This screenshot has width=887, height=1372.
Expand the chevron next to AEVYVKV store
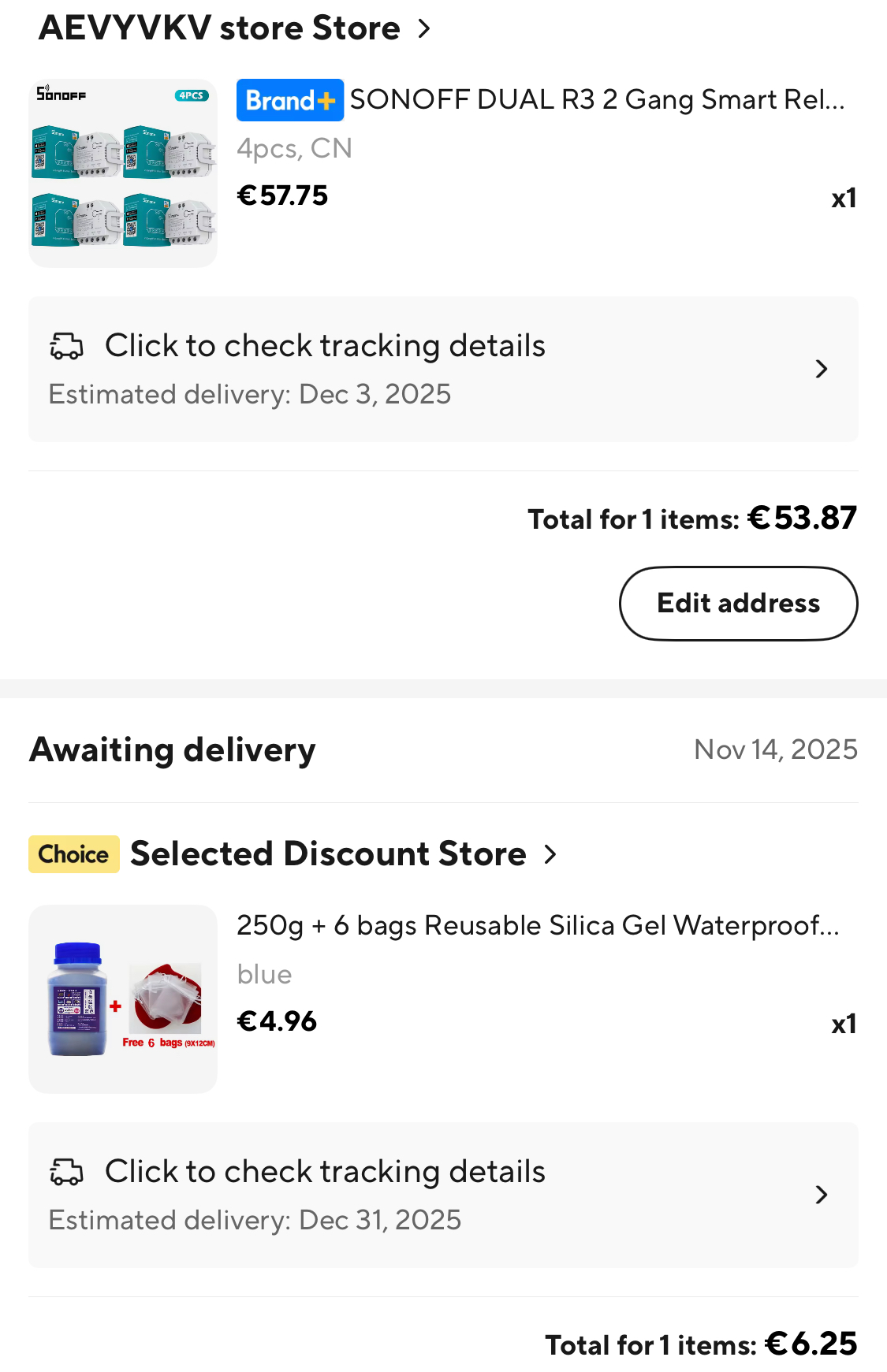click(424, 29)
